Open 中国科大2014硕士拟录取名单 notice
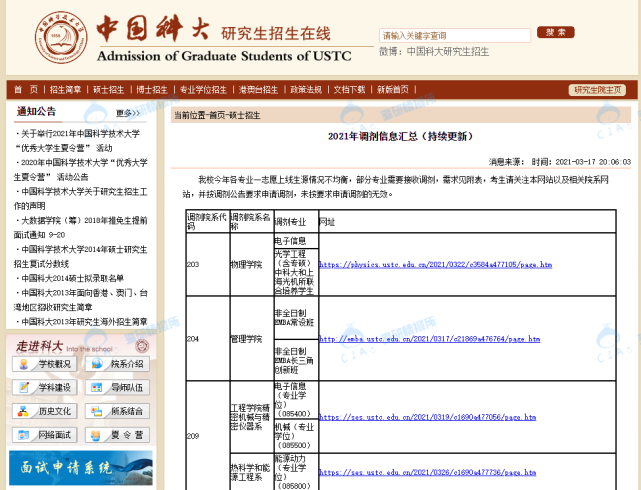Screen dimensions: 641x490 70,278
